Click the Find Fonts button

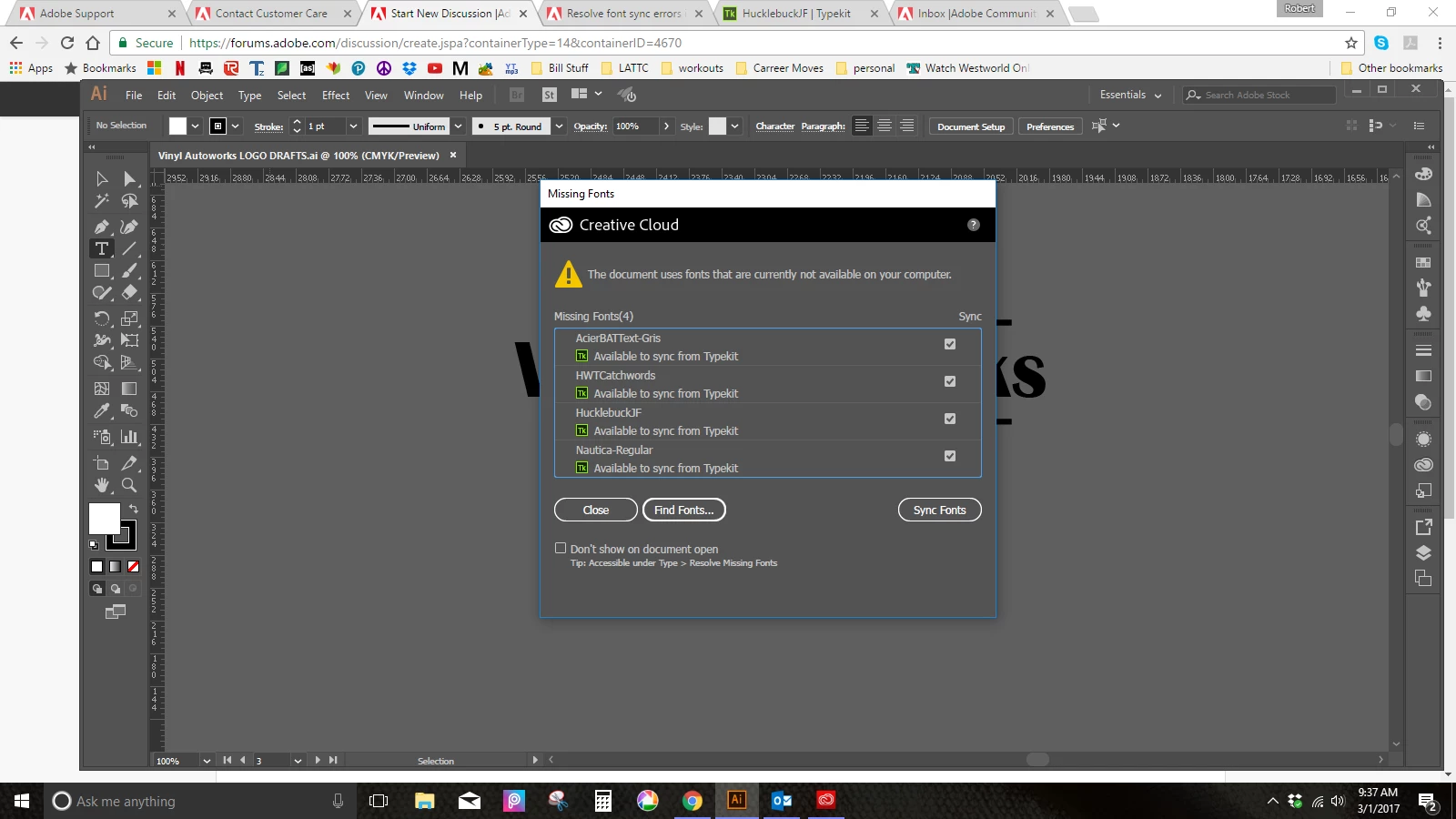click(x=684, y=510)
